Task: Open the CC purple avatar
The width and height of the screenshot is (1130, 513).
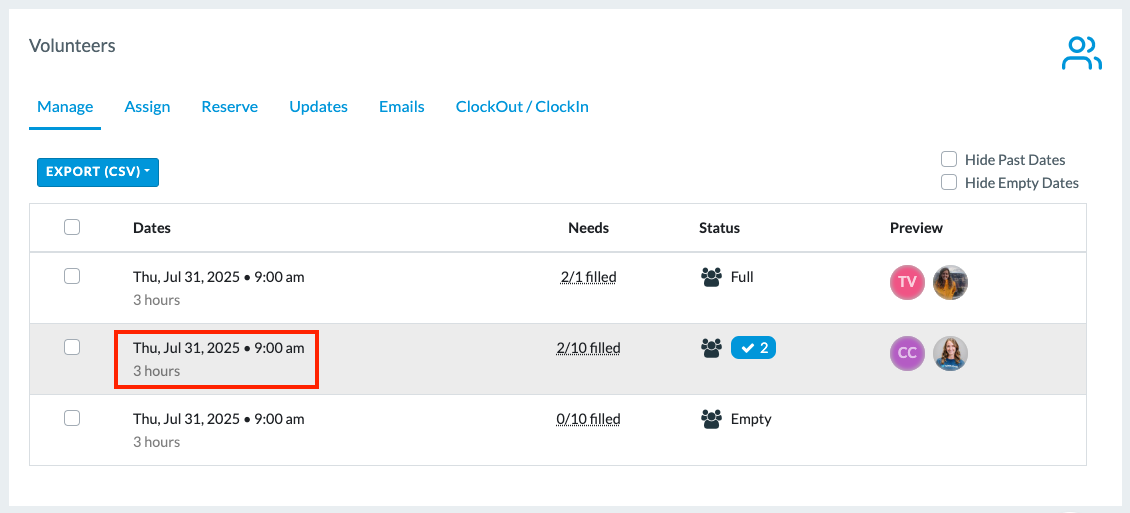Action: coord(907,353)
